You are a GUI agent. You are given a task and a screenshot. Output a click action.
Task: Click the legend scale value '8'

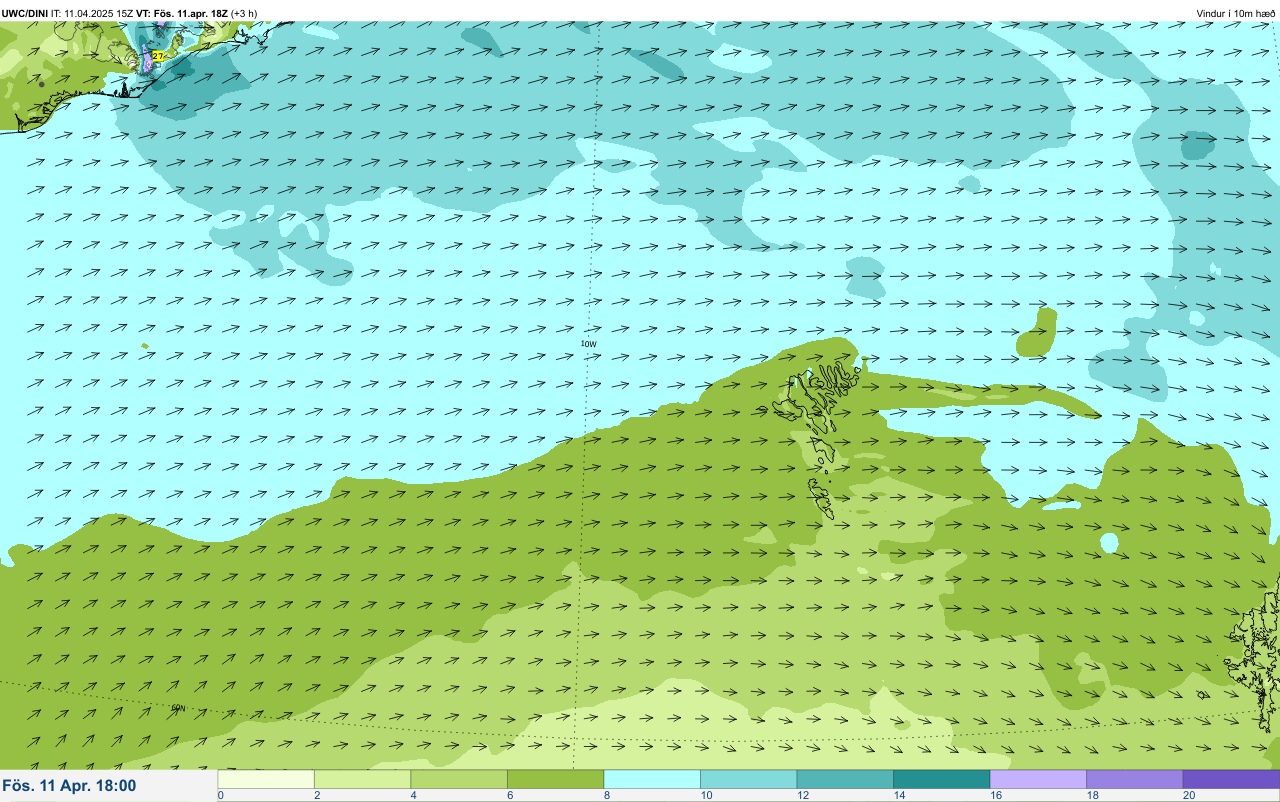(605, 795)
